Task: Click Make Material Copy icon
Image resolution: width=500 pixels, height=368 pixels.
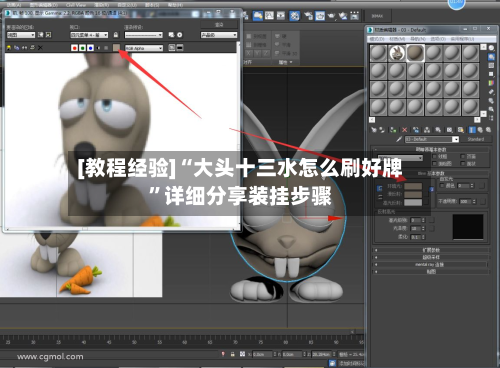Action: click(416, 130)
